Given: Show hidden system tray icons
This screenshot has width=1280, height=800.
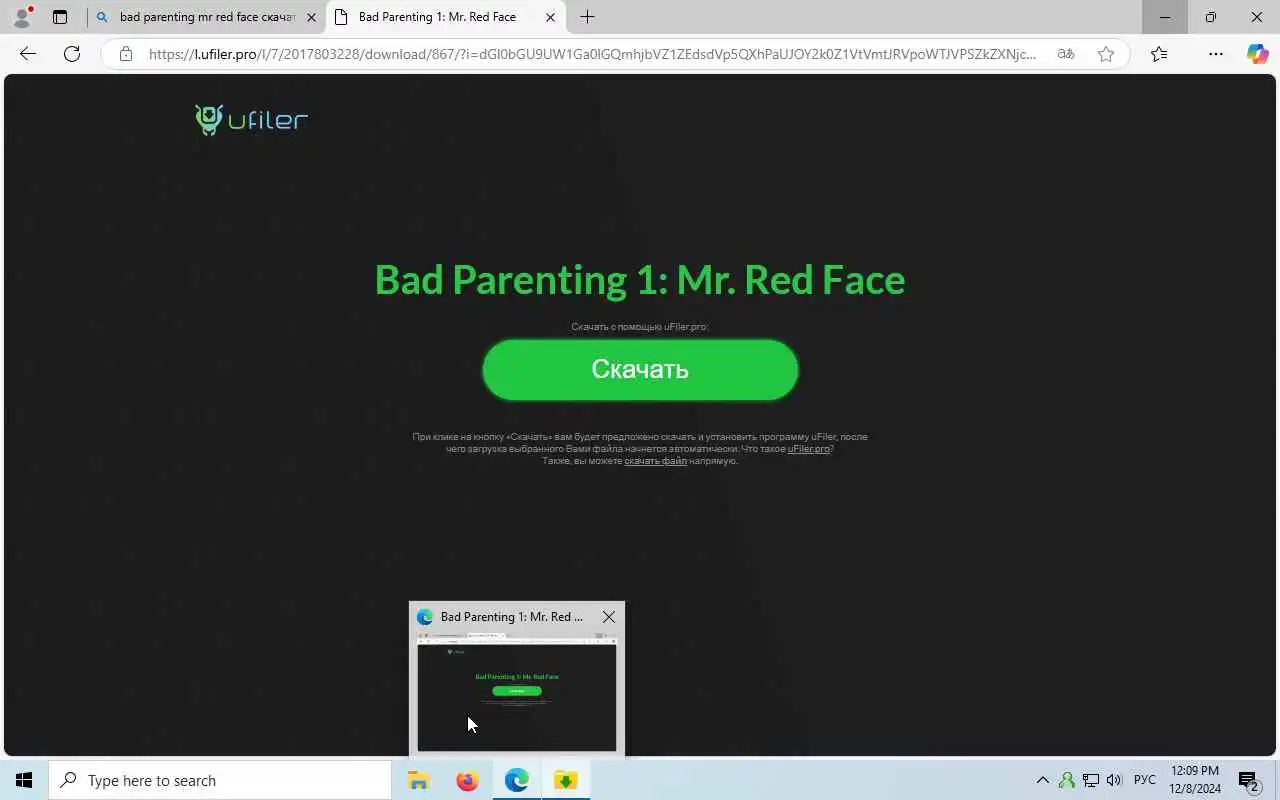Looking at the screenshot, I should click(1042, 780).
